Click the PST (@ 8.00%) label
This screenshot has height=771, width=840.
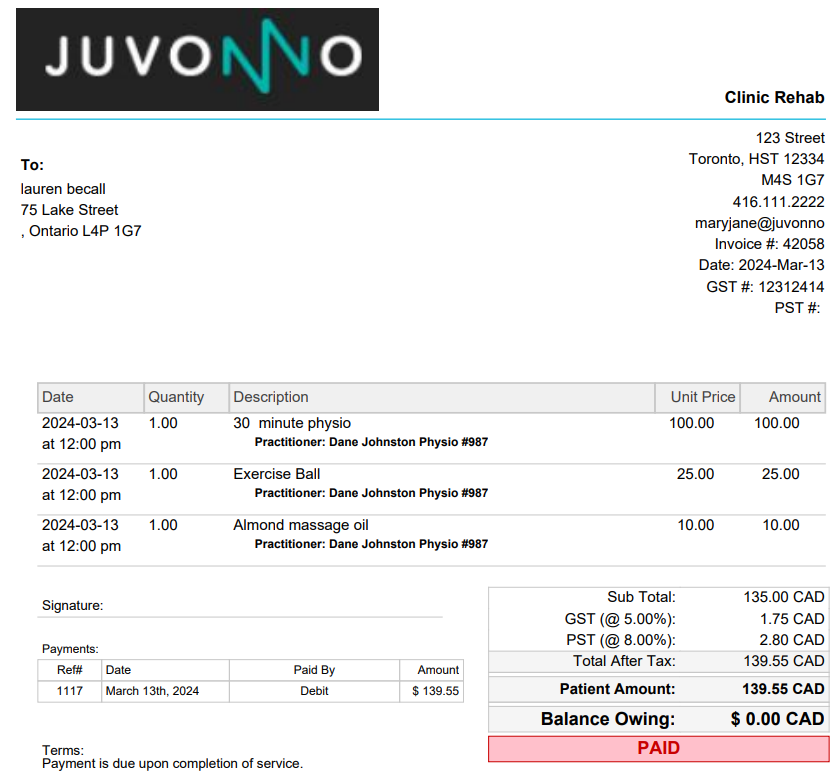621,640
